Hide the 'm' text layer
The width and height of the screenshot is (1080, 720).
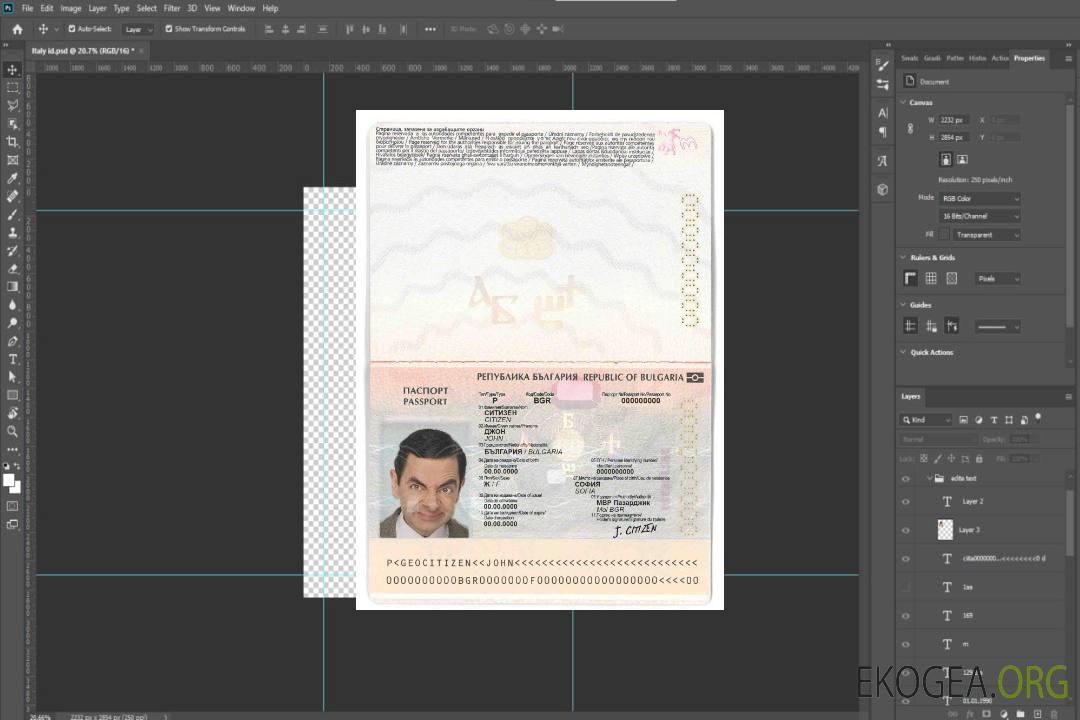[906, 645]
